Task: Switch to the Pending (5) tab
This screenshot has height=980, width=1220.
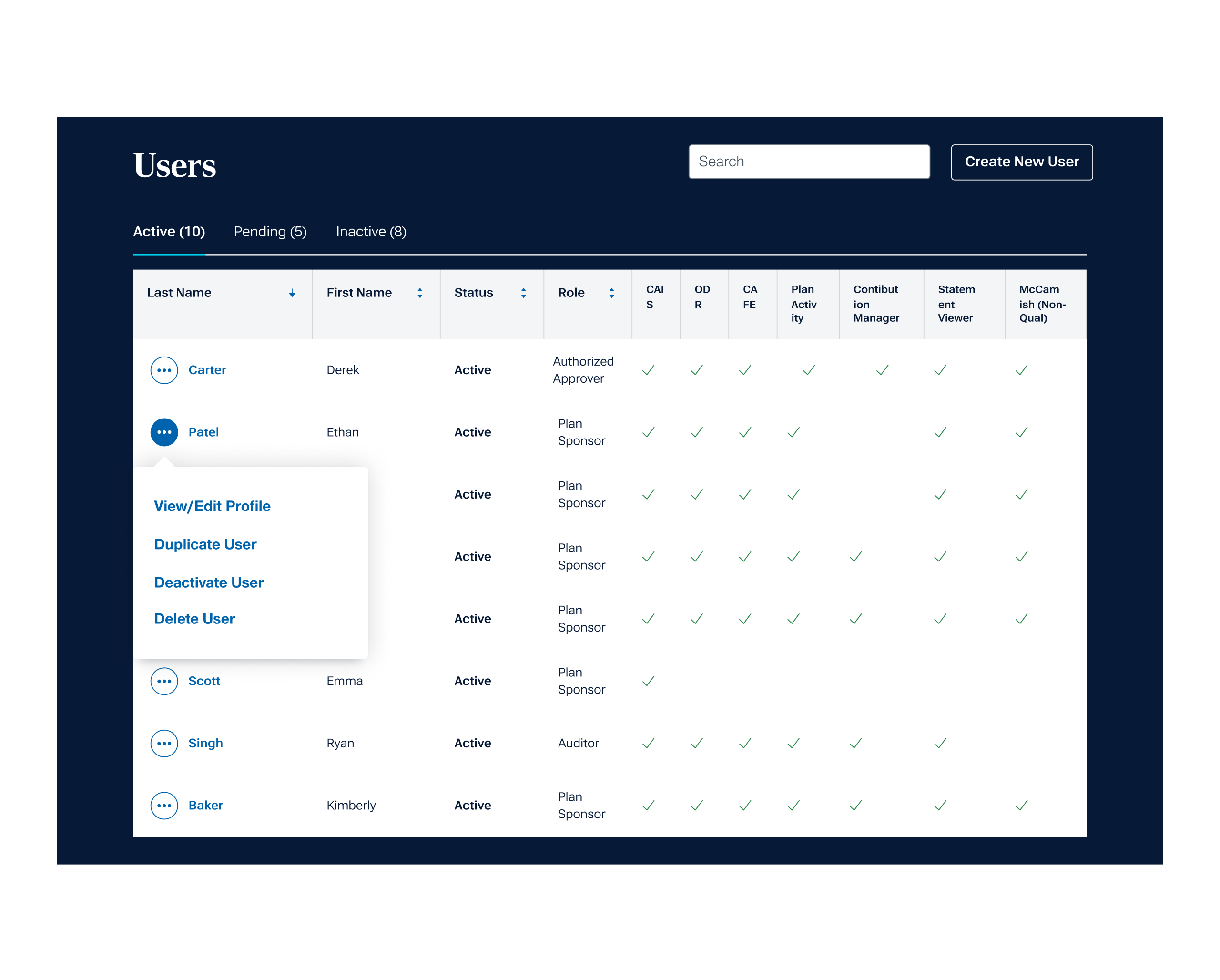Action: click(x=270, y=232)
